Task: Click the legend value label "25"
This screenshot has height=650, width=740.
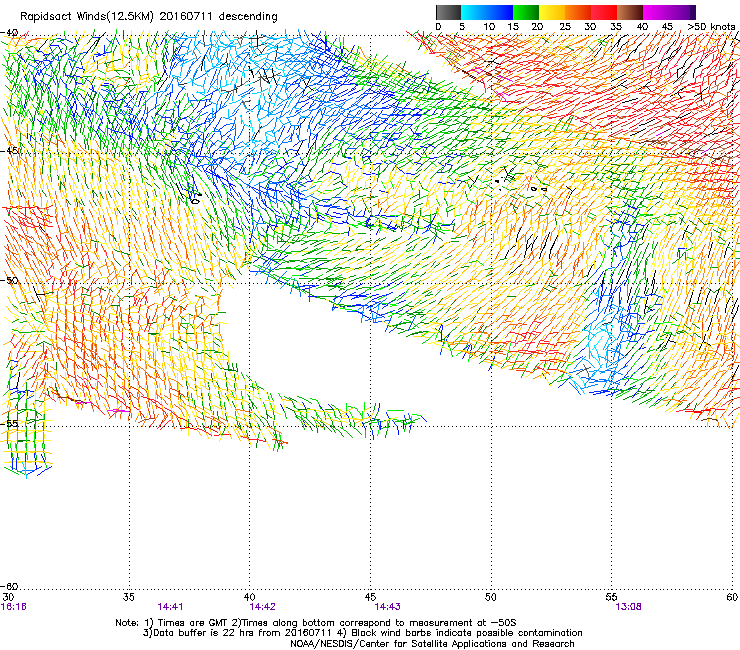Action: point(565,26)
